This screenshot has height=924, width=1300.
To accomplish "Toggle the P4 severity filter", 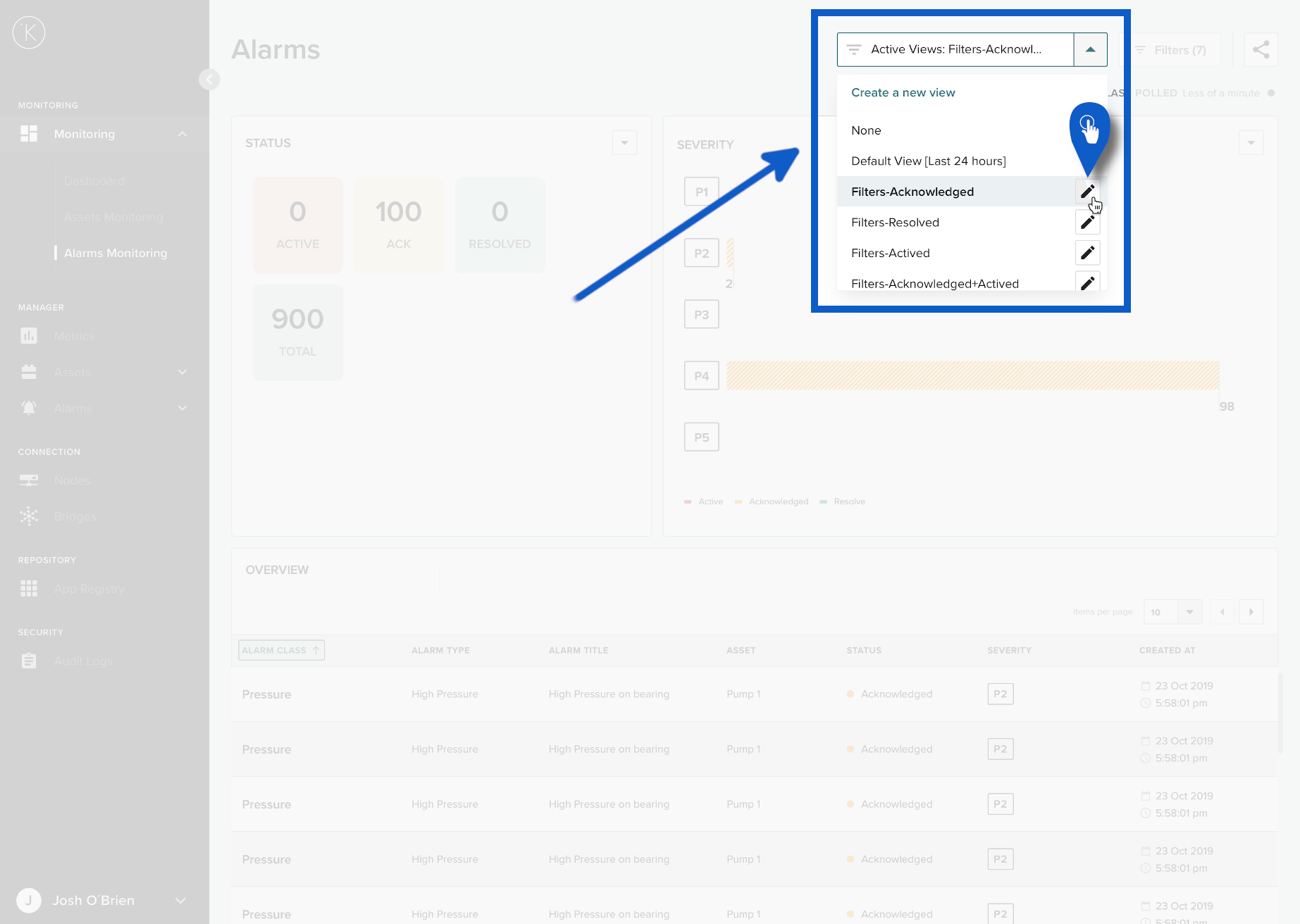I will click(x=701, y=376).
